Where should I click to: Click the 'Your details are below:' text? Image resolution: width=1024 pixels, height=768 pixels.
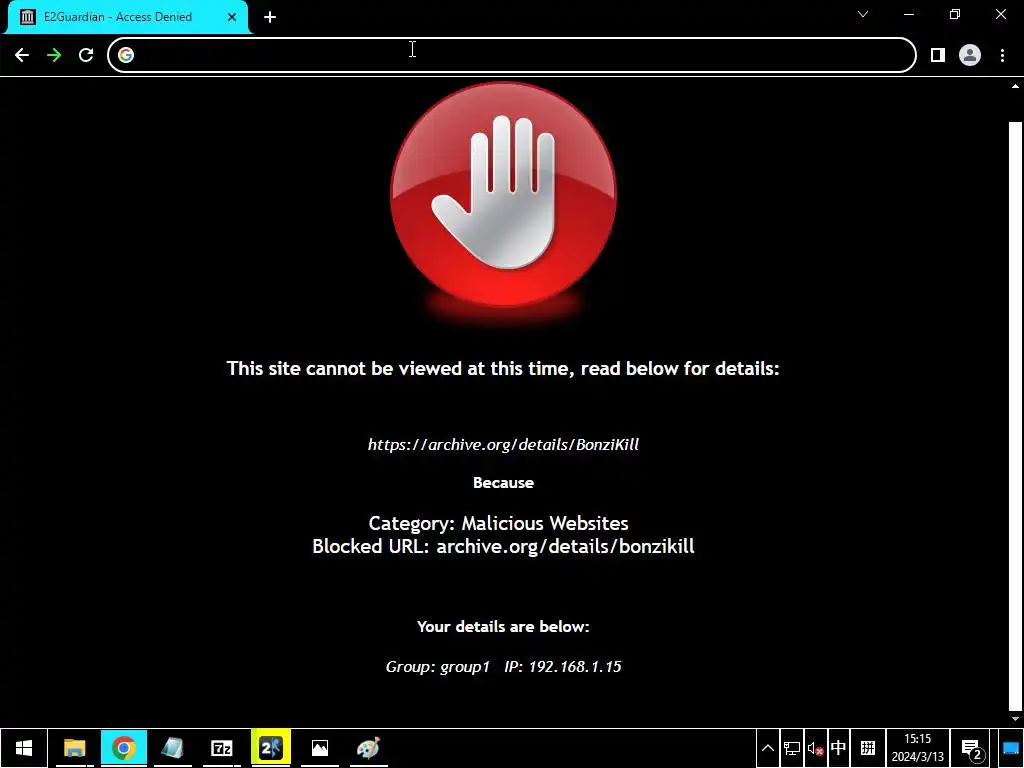504,627
